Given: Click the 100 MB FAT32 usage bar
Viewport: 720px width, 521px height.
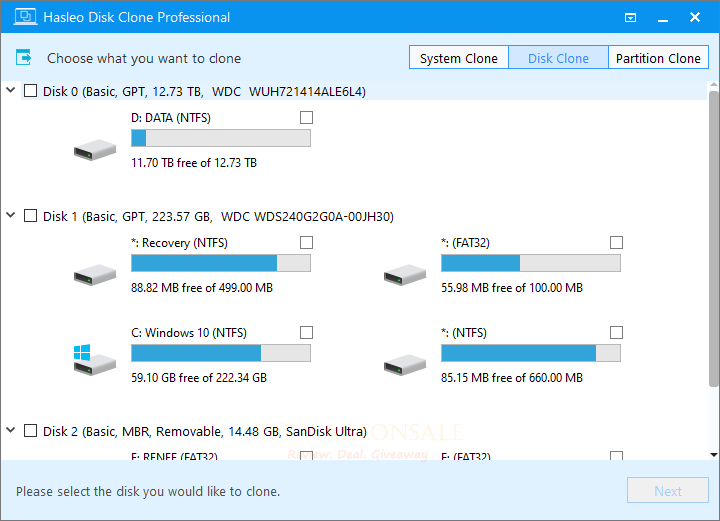Looking at the screenshot, I should (x=531, y=263).
